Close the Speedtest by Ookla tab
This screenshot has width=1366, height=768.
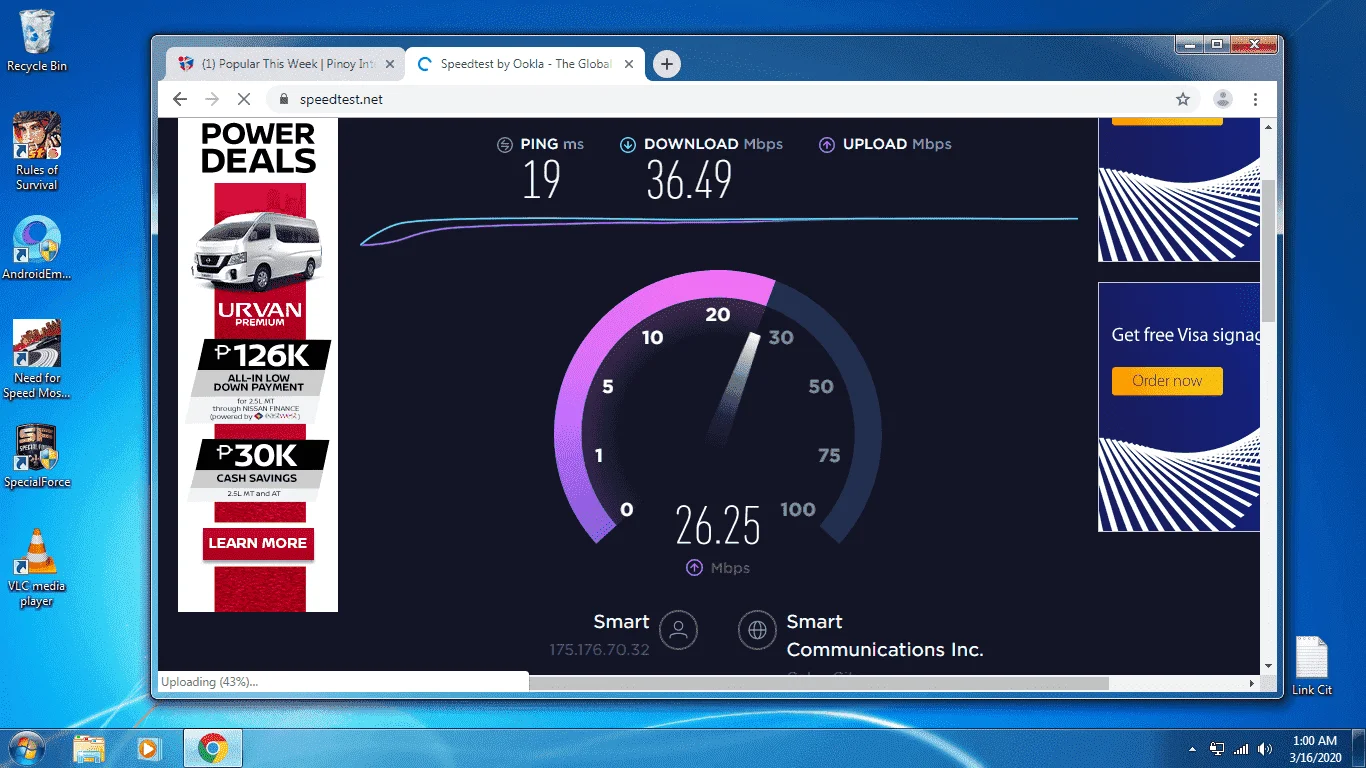click(x=629, y=64)
